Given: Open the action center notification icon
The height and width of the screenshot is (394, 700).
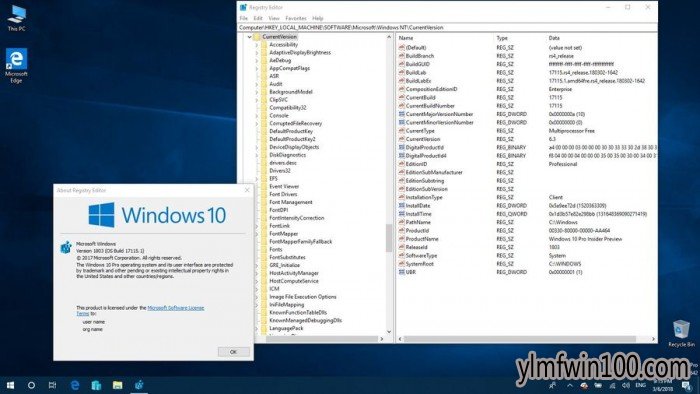Looking at the screenshot, I should [686, 385].
